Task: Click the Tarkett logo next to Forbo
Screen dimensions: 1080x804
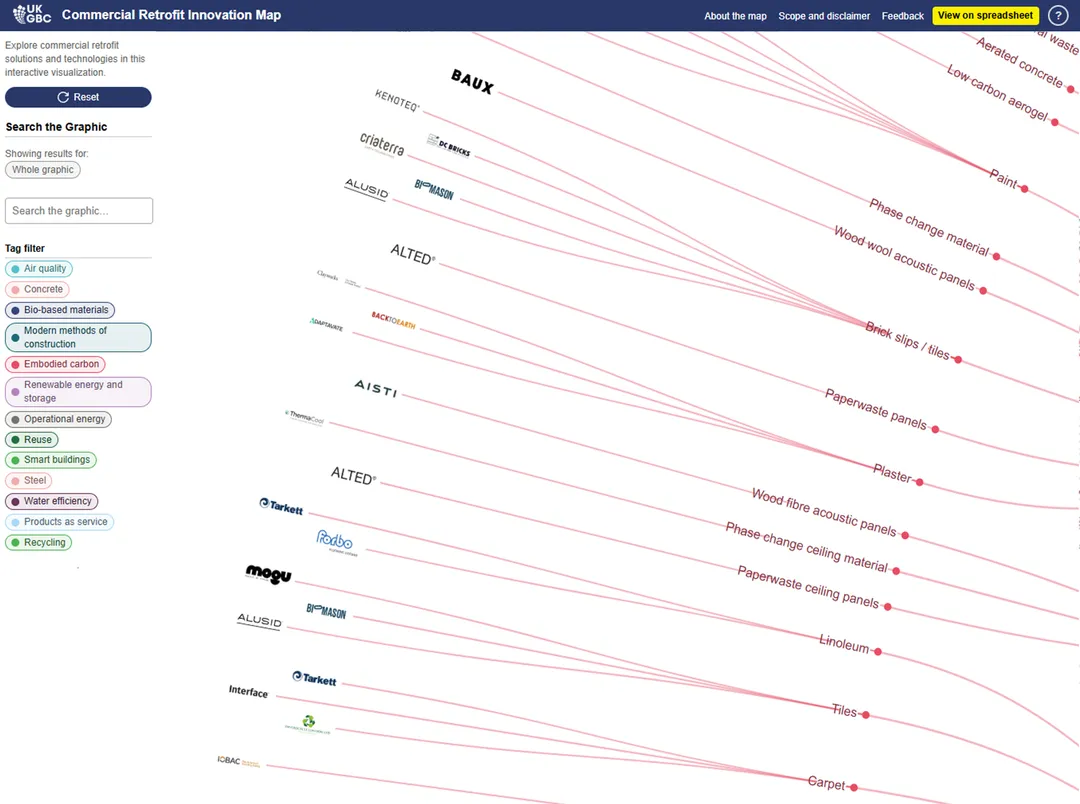Action: click(281, 506)
